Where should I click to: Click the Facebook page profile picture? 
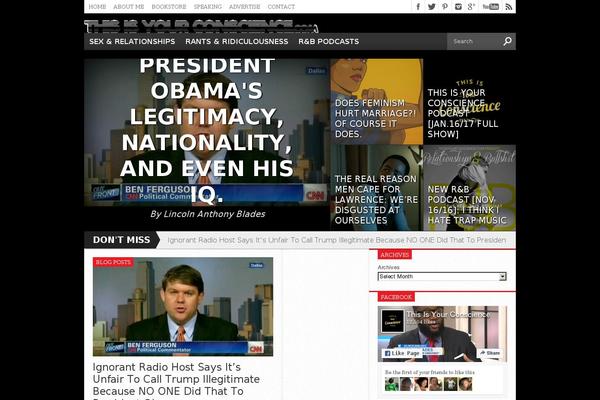(x=392, y=321)
